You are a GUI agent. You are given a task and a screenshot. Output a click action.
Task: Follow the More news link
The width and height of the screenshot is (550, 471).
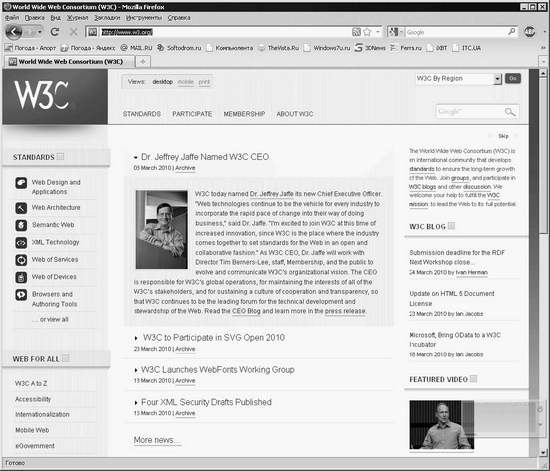[156, 440]
